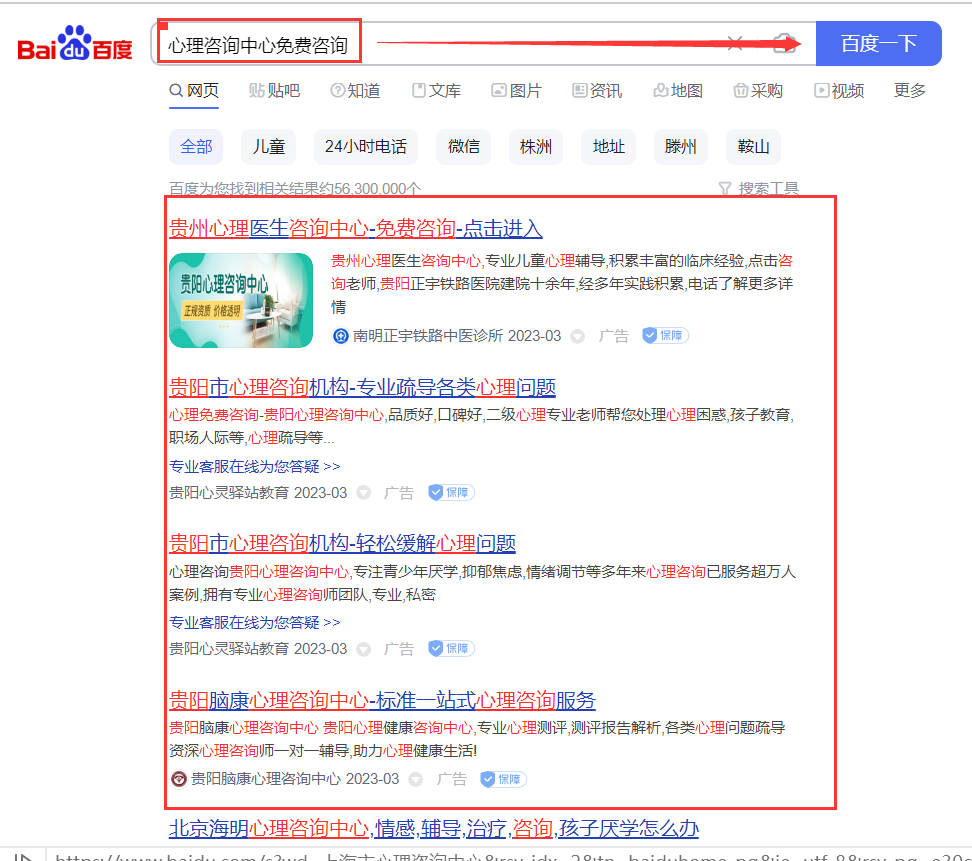Select the 微信 filter chip
The width and height of the screenshot is (972, 861).
(x=463, y=147)
